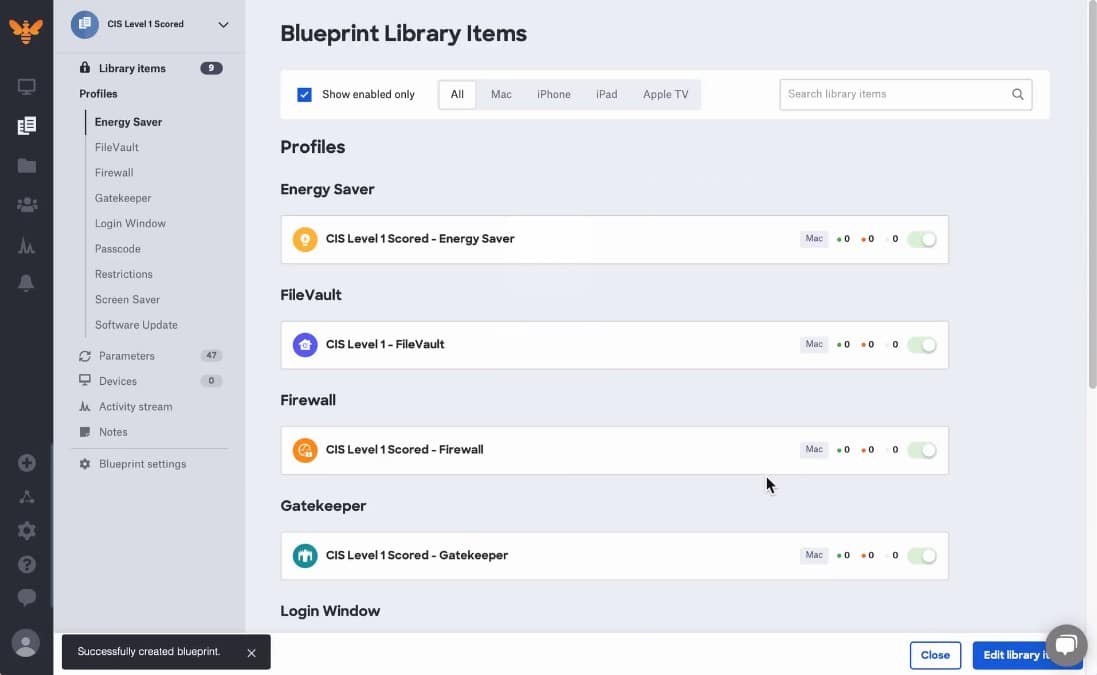Jump to Passcode in Profiles list
The width and height of the screenshot is (1097, 675).
[118, 249]
